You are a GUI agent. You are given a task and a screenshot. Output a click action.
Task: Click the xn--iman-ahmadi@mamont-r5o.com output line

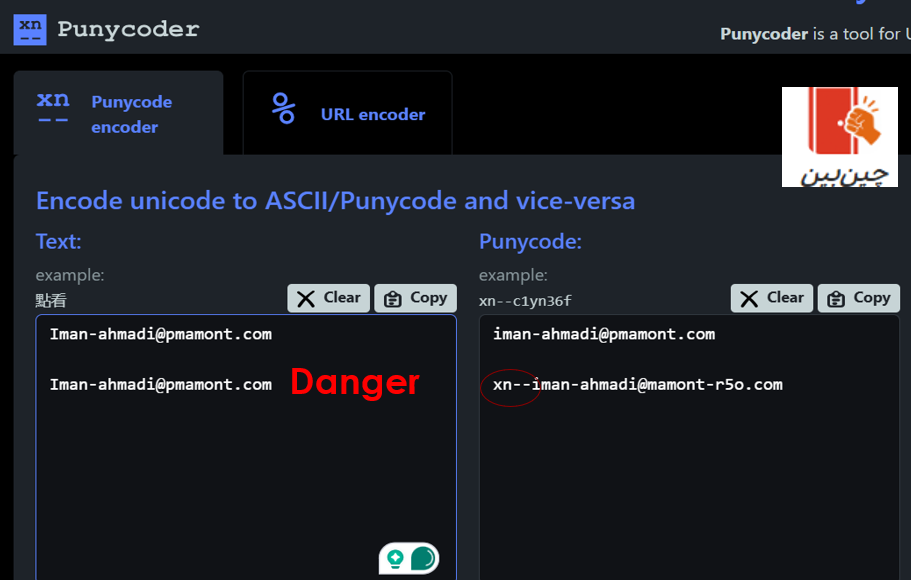[x=638, y=385]
